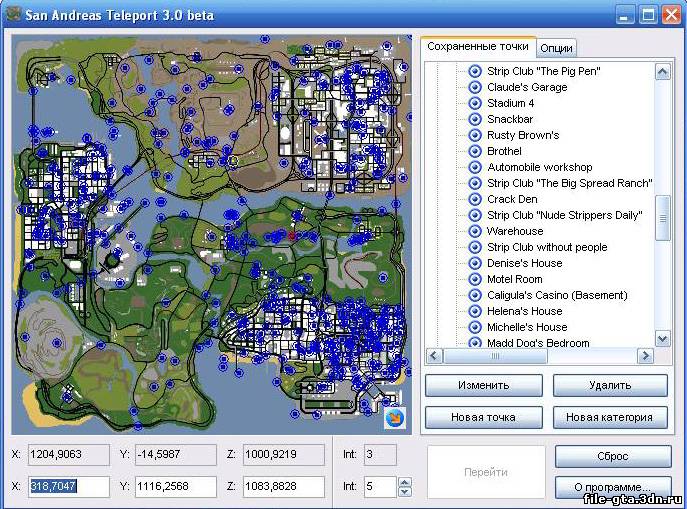Click the point icon beside Rusty Brown's

coord(475,135)
